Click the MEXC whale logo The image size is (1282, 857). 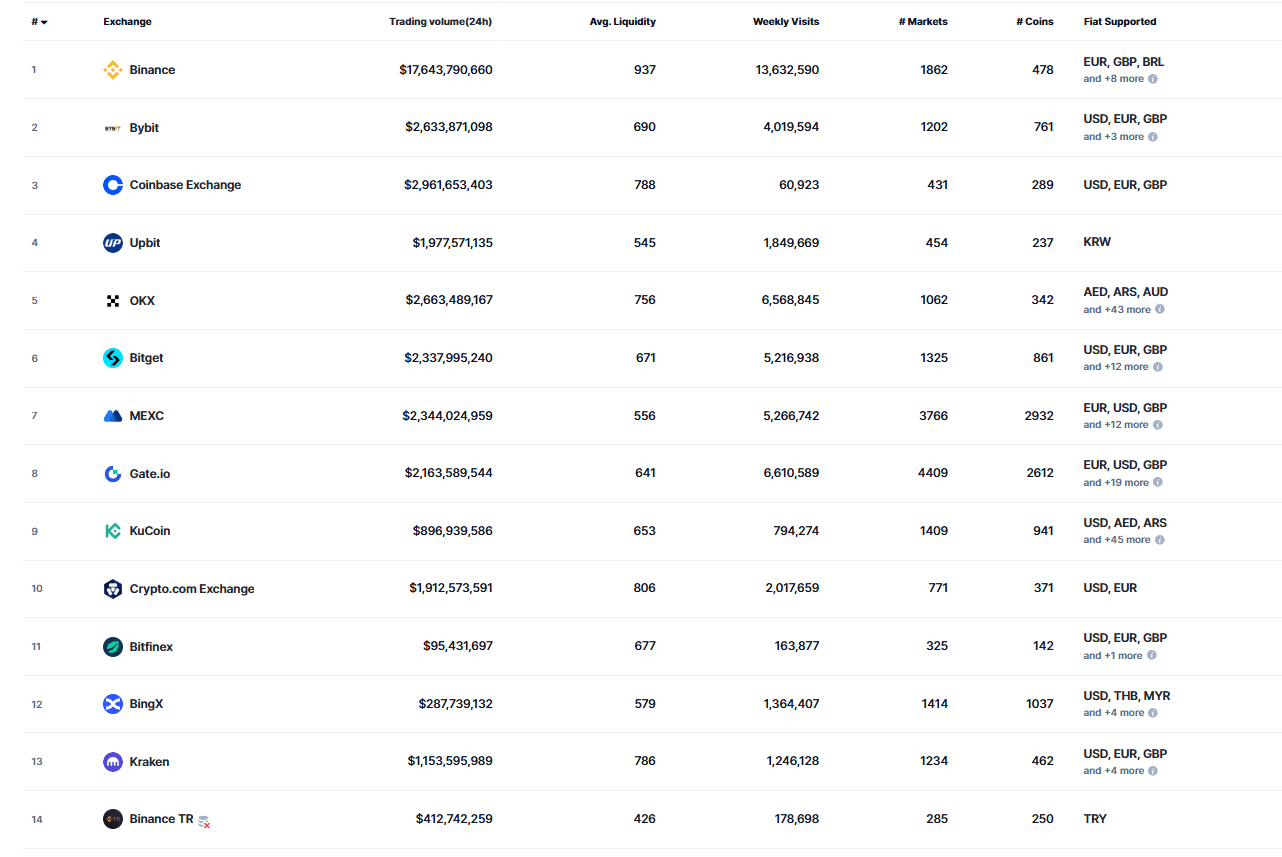pos(112,415)
